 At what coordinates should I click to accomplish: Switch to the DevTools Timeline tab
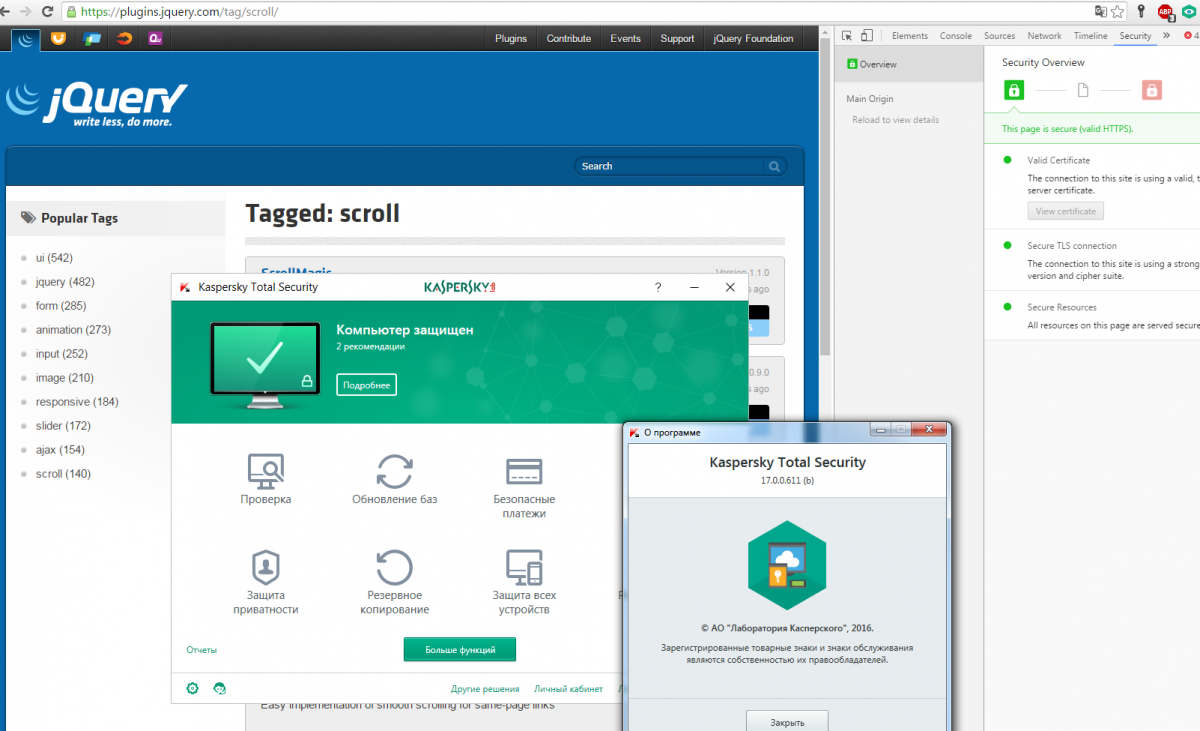tap(1091, 36)
